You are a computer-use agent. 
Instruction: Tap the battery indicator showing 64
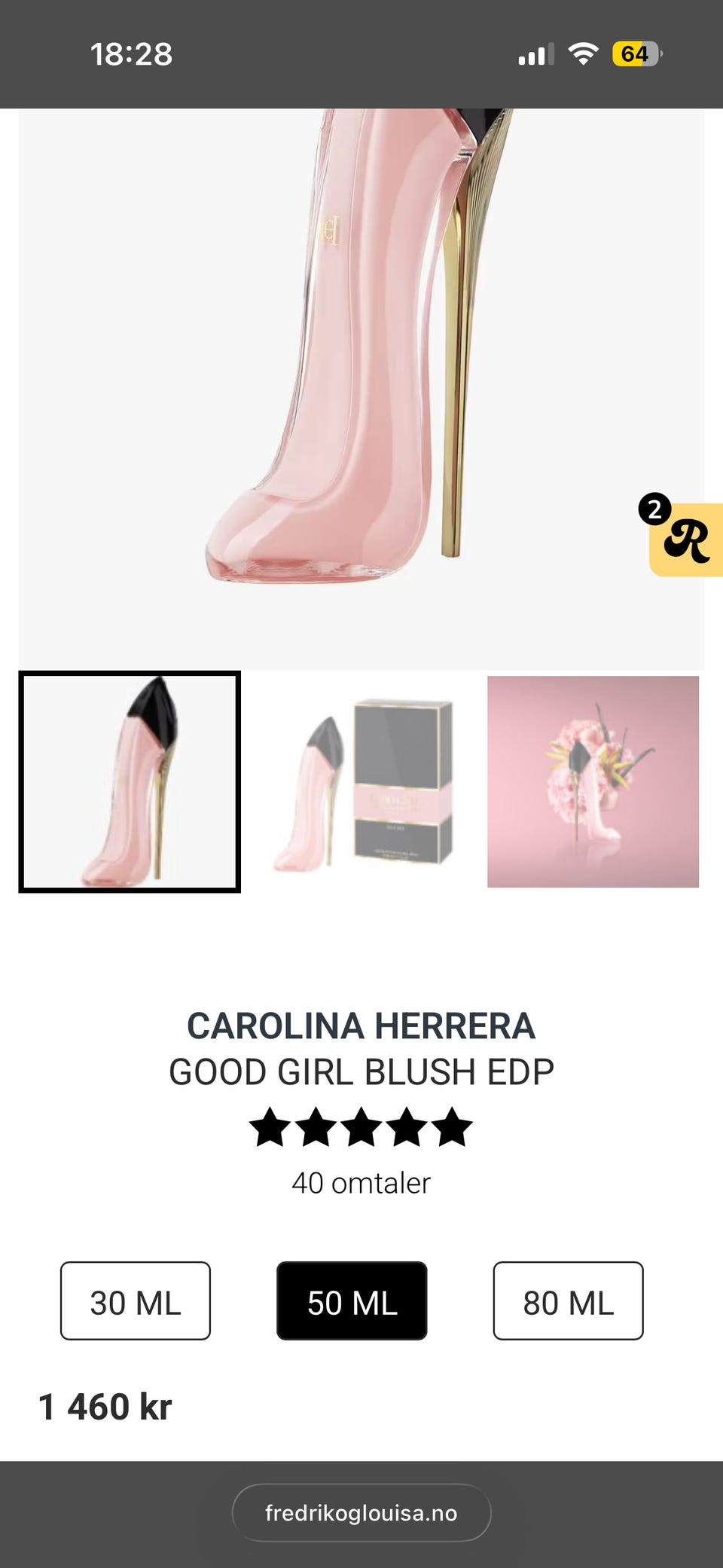point(637,54)
